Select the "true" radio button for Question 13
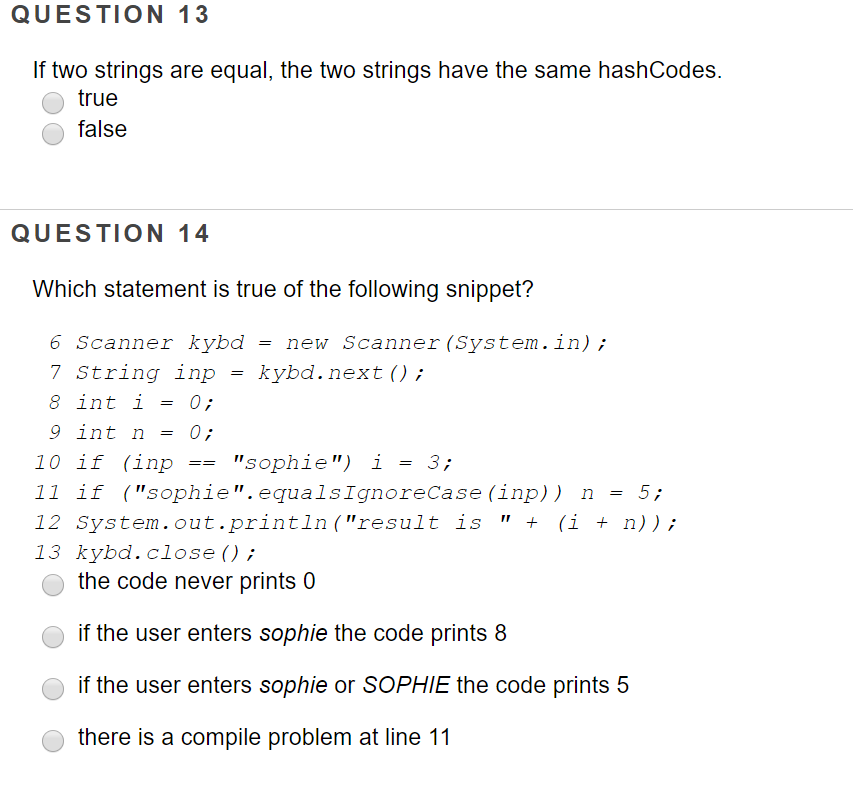 pos(53,102)
